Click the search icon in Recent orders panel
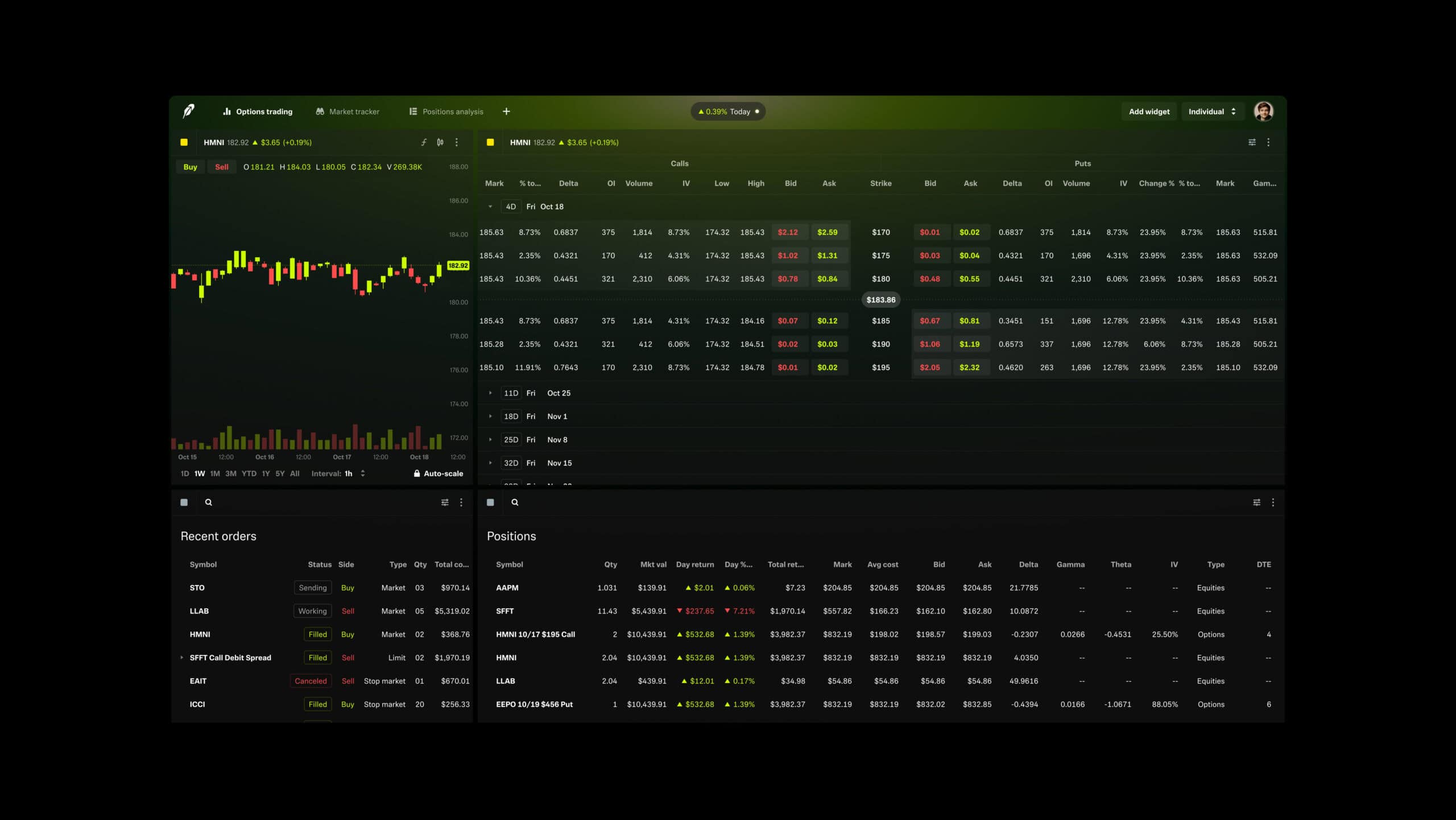1456x820 pixels. (209, 502)
